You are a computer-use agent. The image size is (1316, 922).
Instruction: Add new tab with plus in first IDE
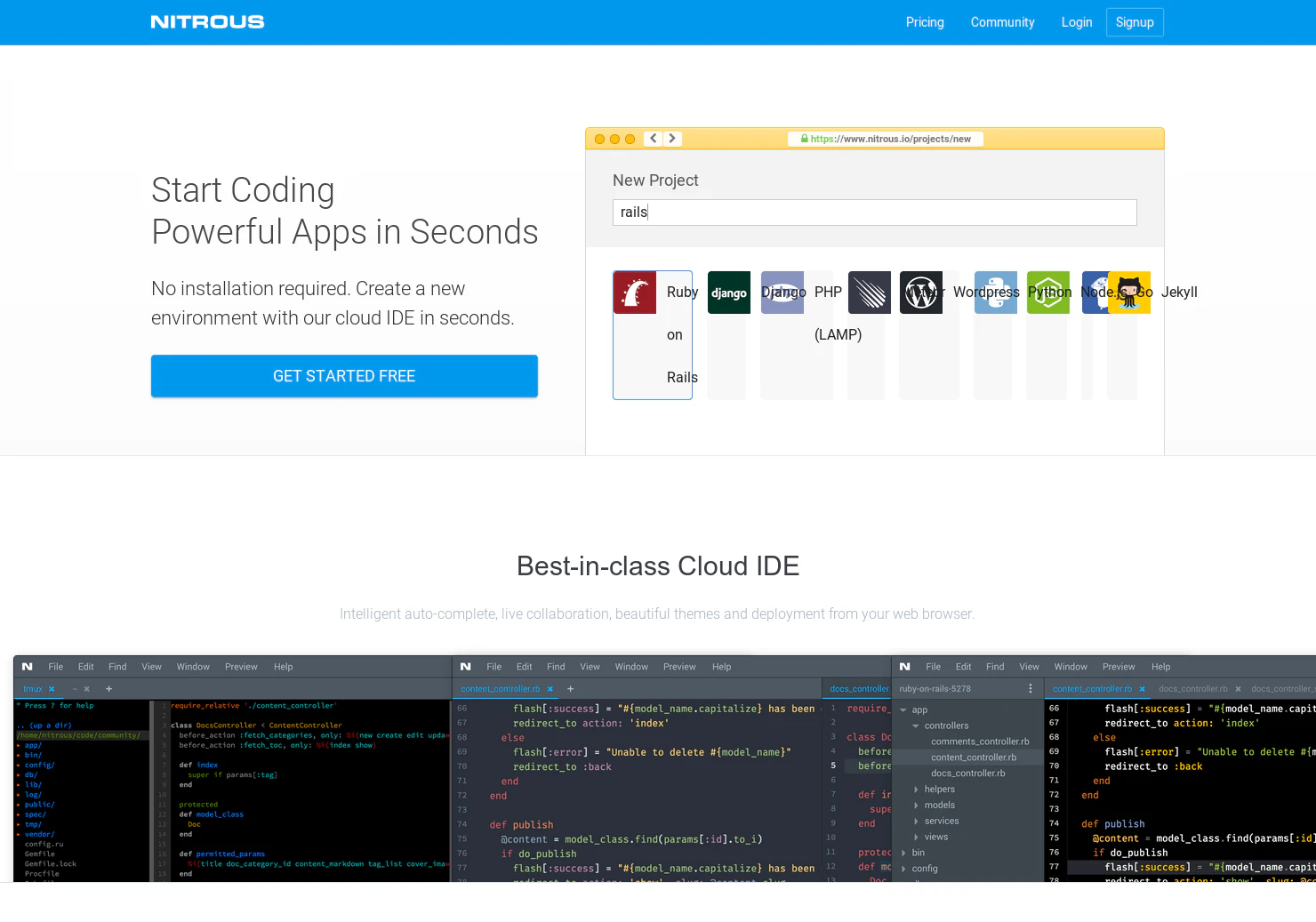tap(109, 689)
